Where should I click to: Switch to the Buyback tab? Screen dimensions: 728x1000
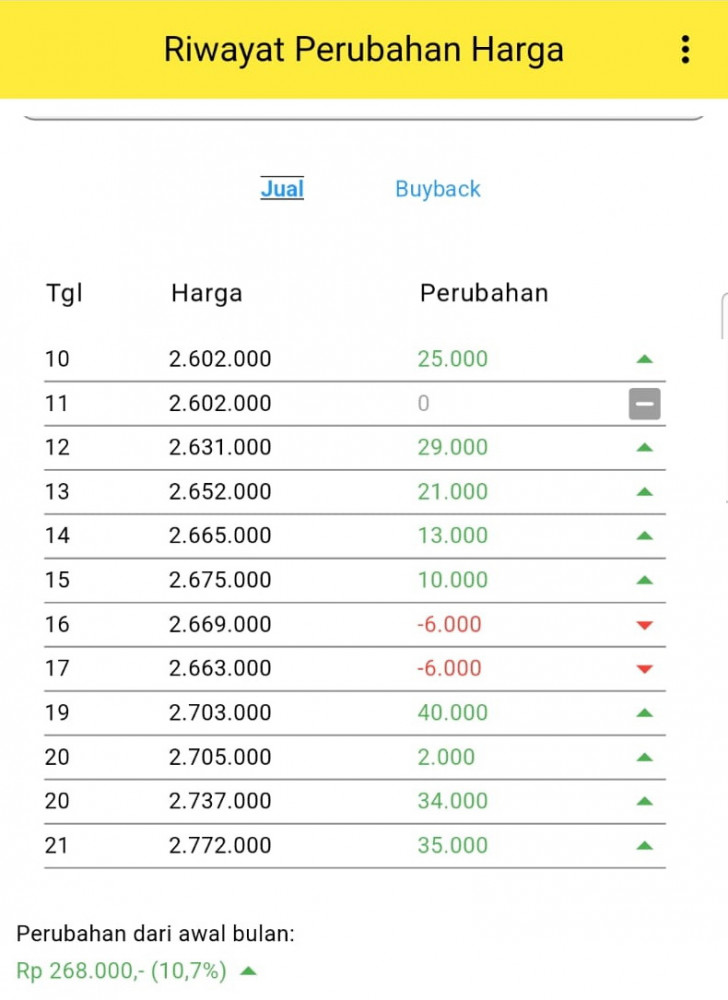point(437,189)
